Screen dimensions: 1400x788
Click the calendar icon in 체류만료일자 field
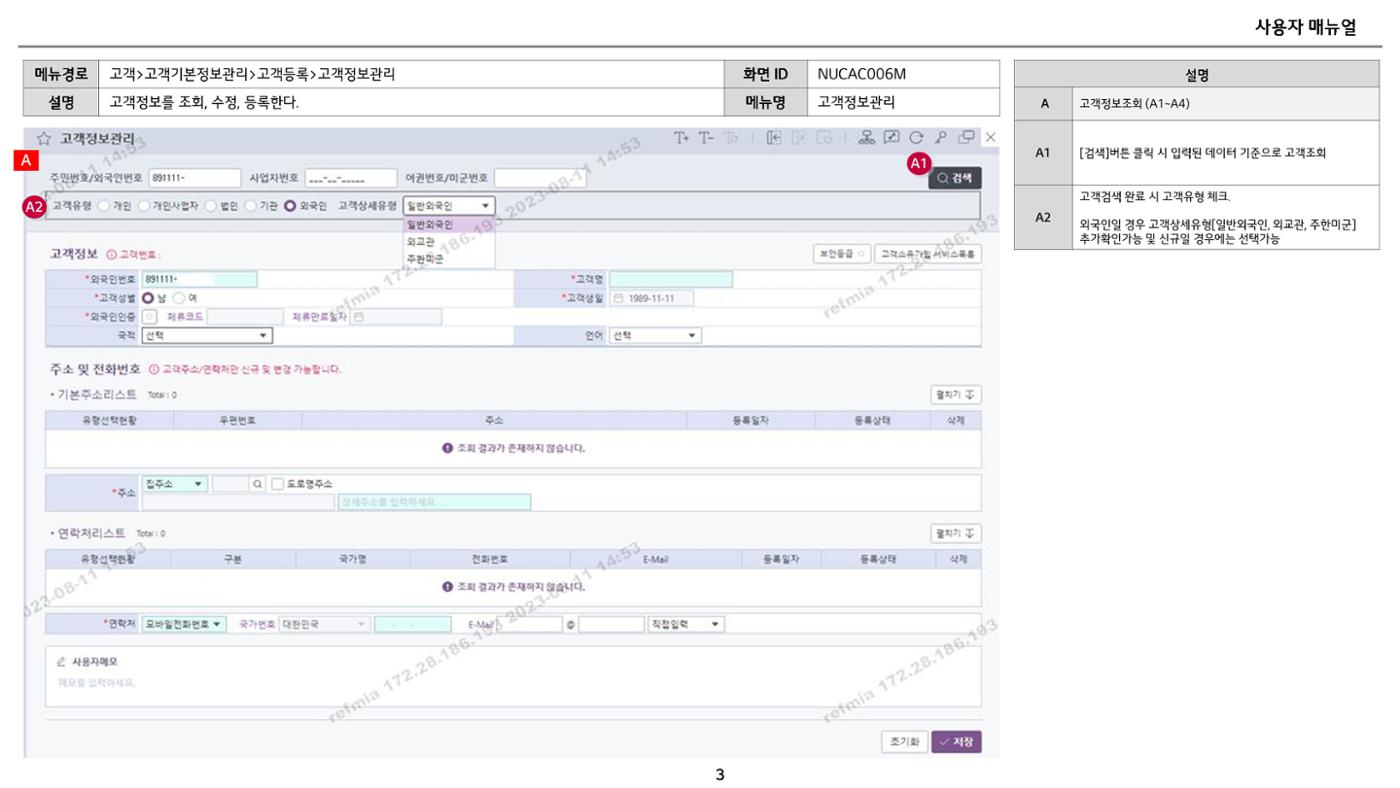358,317
